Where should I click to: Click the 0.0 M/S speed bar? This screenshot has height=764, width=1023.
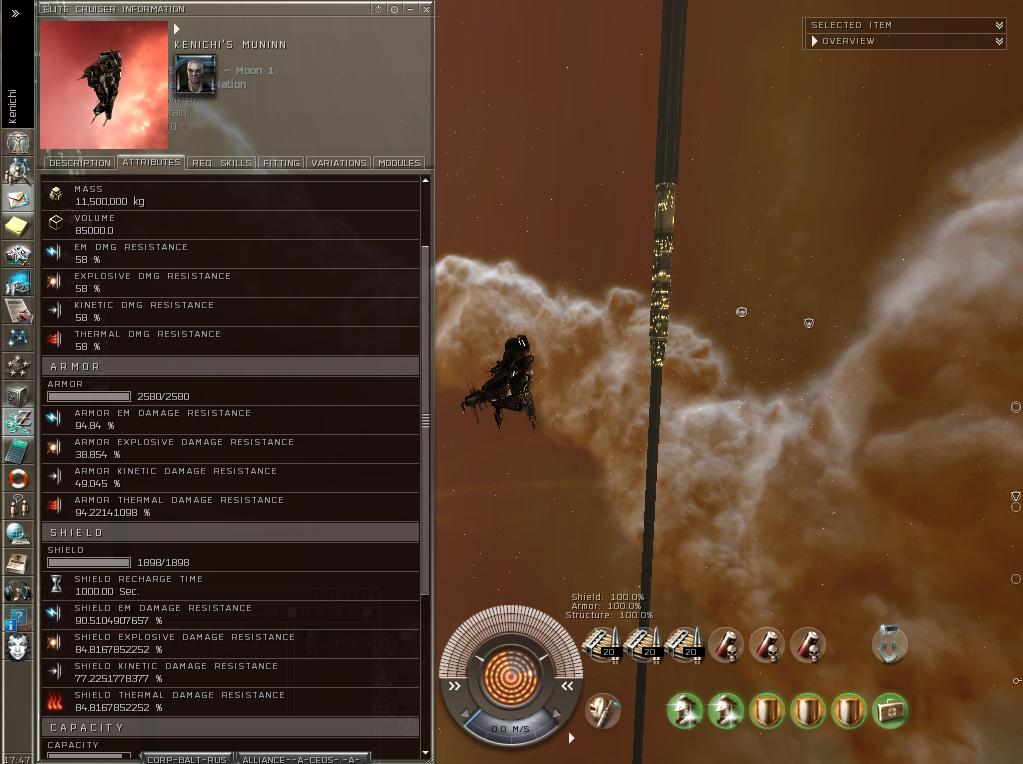[x=511, y=729]
